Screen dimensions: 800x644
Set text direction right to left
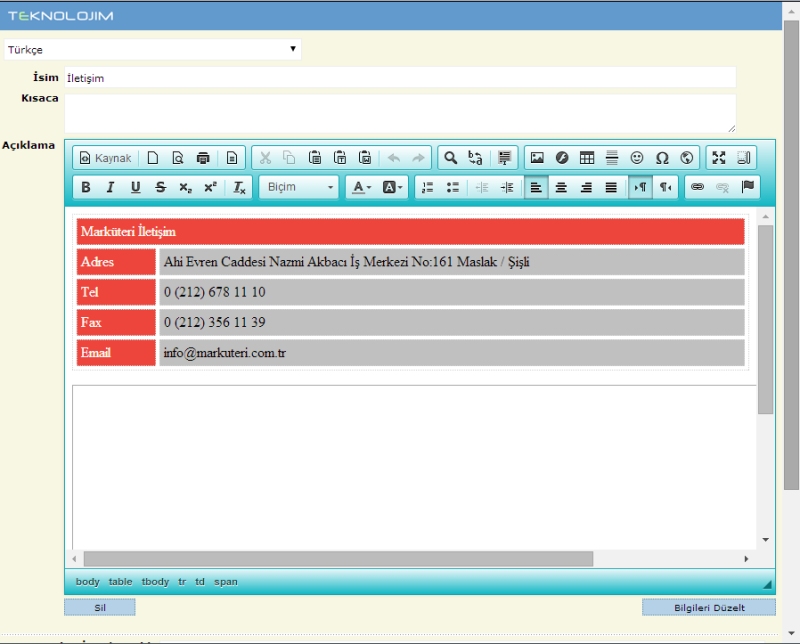665,187
